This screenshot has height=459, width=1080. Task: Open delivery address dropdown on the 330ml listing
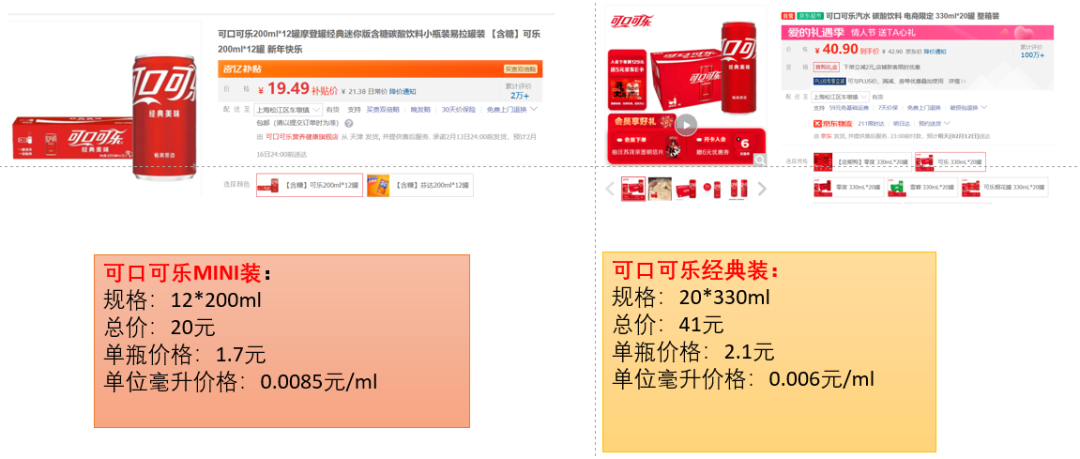pos(841,97)
